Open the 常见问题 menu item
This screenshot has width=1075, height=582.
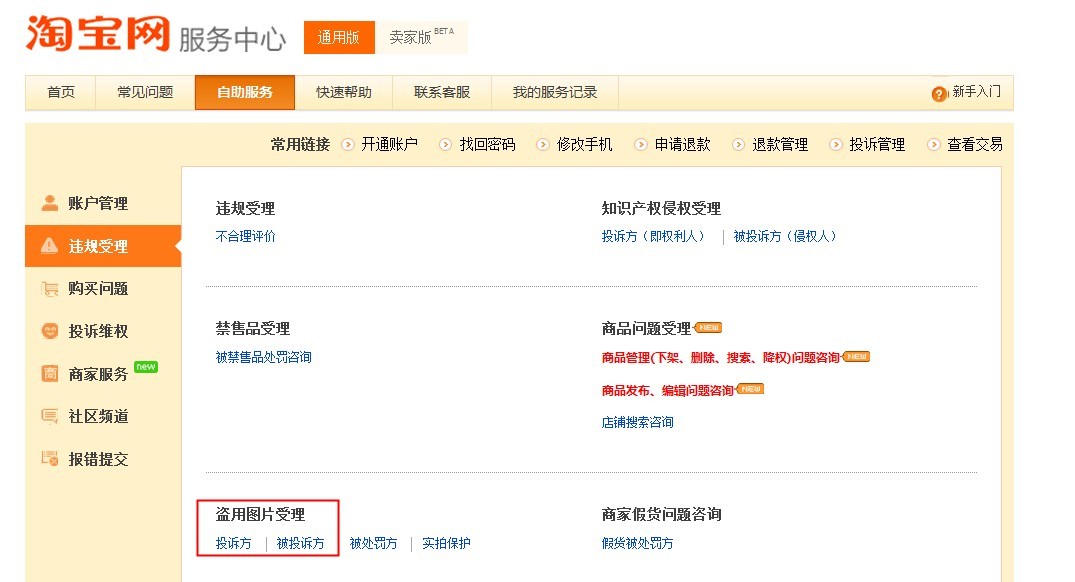coord(145,92)
